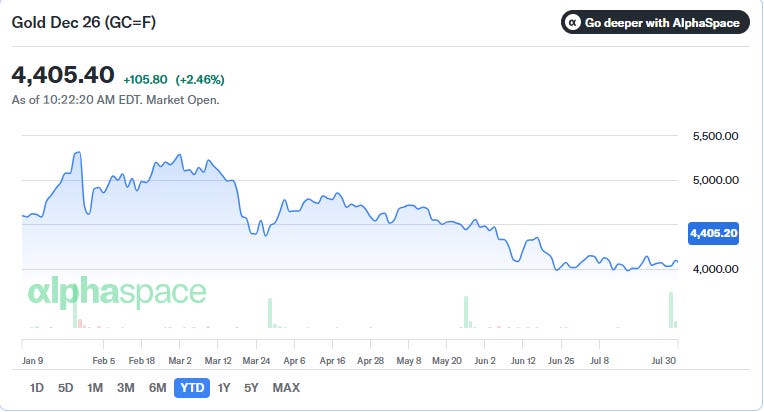Screen dimensions: 764x412
Task: Click the green volume bar near Jul 30
Action: pos(671,310)
